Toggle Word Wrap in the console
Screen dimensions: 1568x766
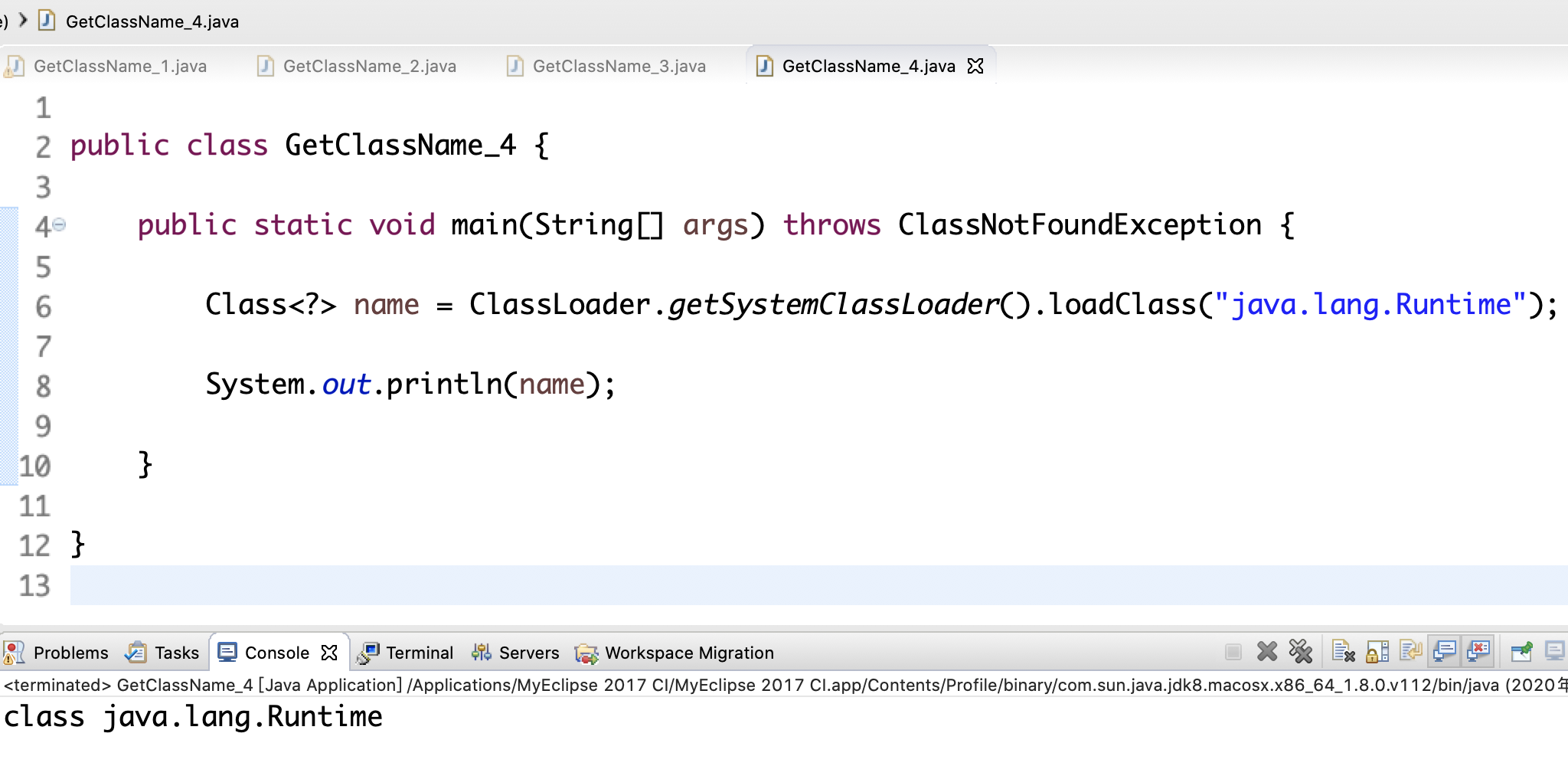point(1411,652)
